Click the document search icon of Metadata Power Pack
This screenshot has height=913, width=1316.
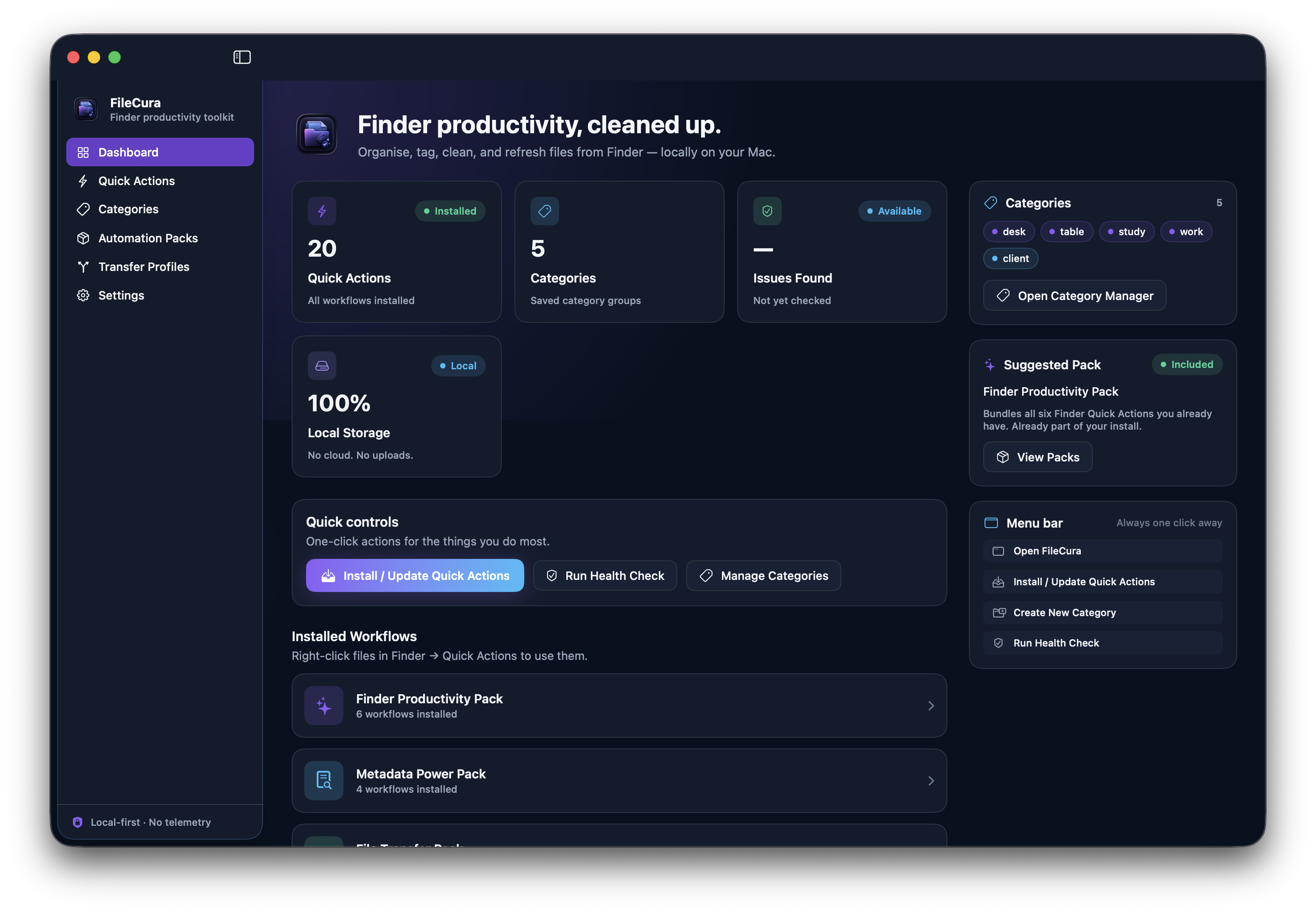[x=324, y=781]
